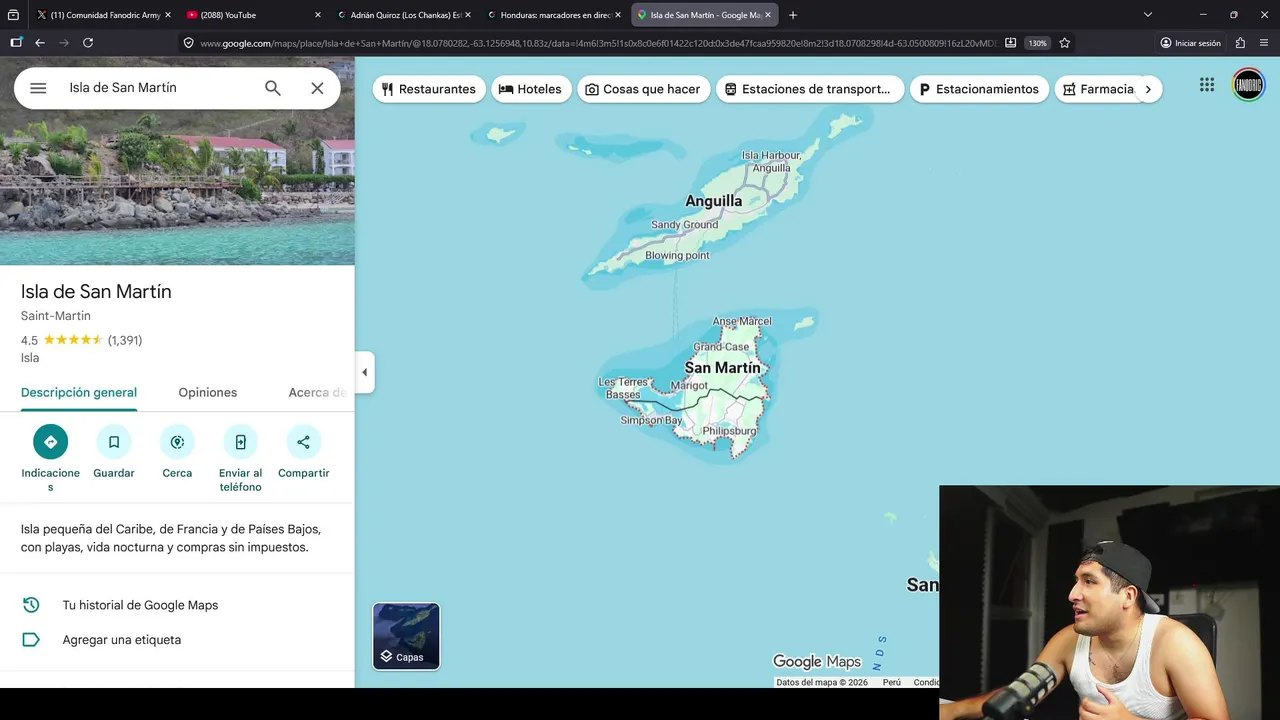Switch to the Opiniones tab
The image size is (1280, 720).
click(x=208, y=393)
